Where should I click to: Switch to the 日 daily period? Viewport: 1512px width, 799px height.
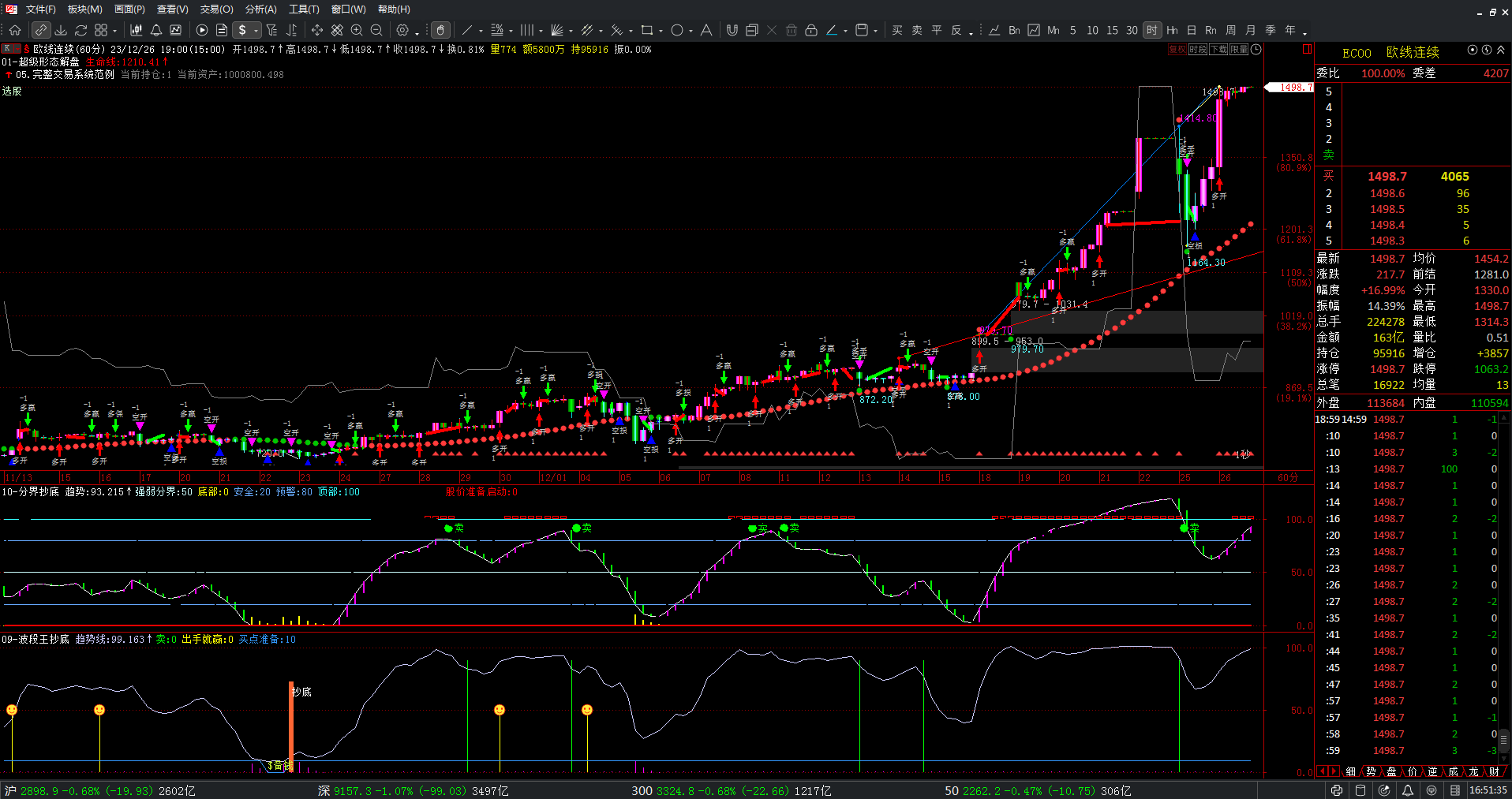point(1192,30)
